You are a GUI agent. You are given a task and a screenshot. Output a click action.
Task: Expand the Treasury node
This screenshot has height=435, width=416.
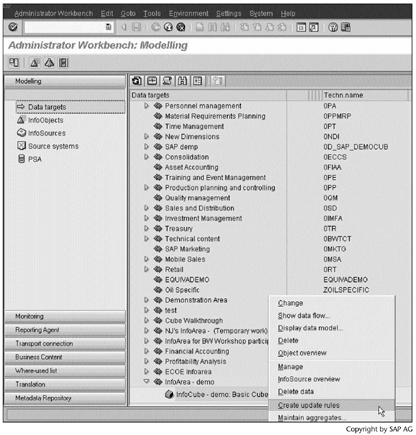146,229
